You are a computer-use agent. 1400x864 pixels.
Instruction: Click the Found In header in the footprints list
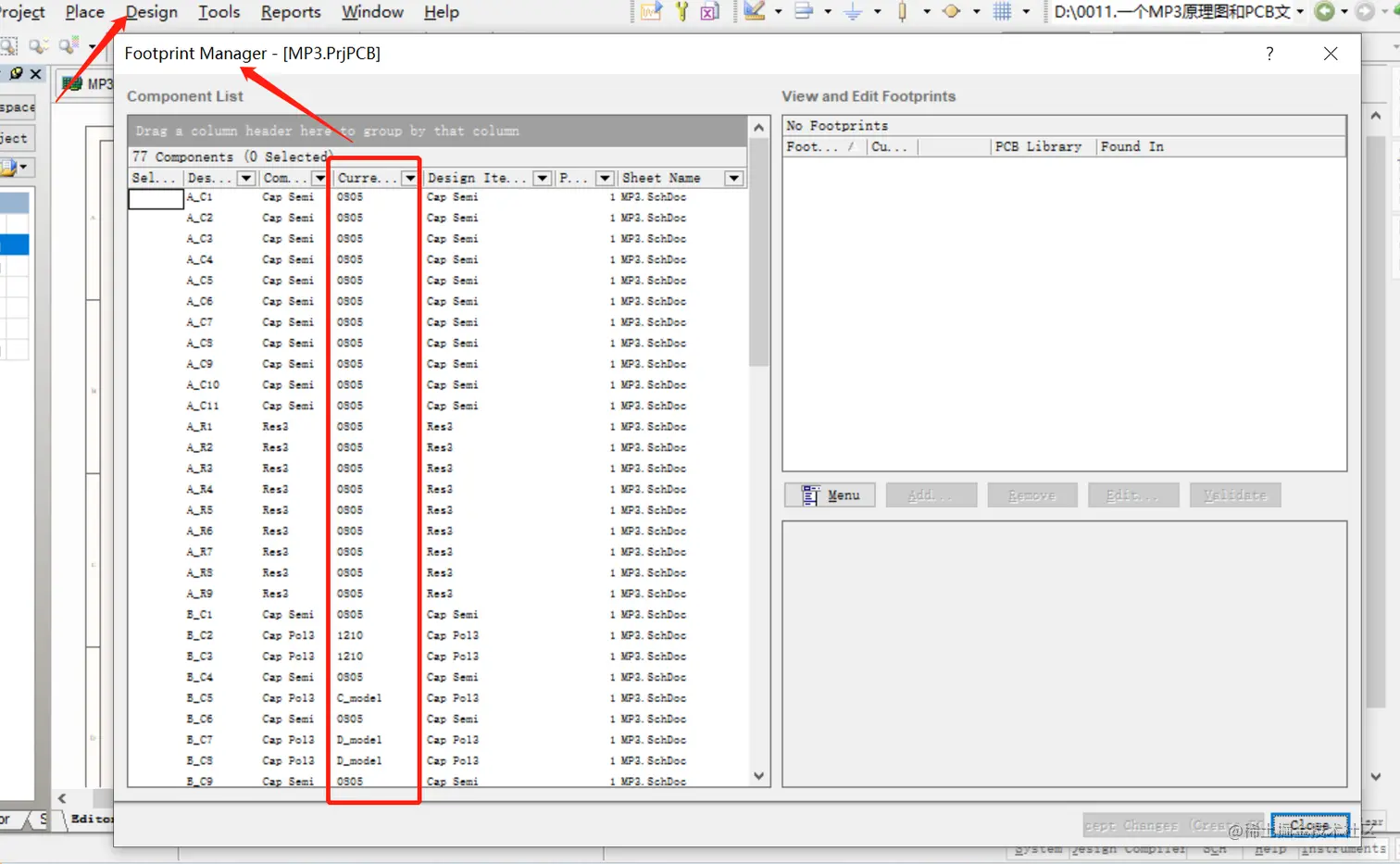coord(1220,146)
